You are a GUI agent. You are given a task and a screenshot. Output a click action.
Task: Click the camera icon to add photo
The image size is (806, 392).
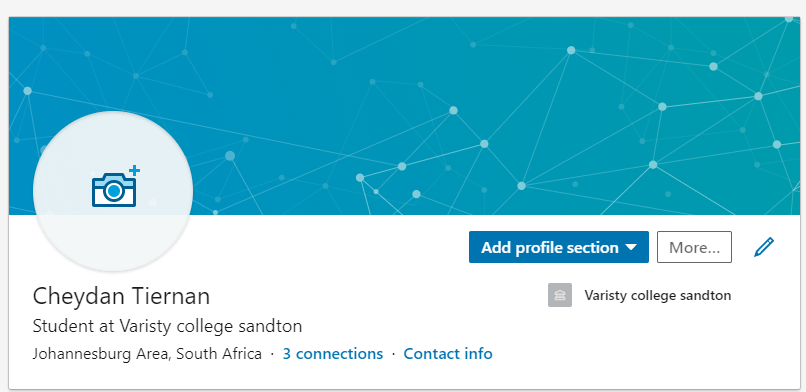pyautogui.click(x=114, y=190)
